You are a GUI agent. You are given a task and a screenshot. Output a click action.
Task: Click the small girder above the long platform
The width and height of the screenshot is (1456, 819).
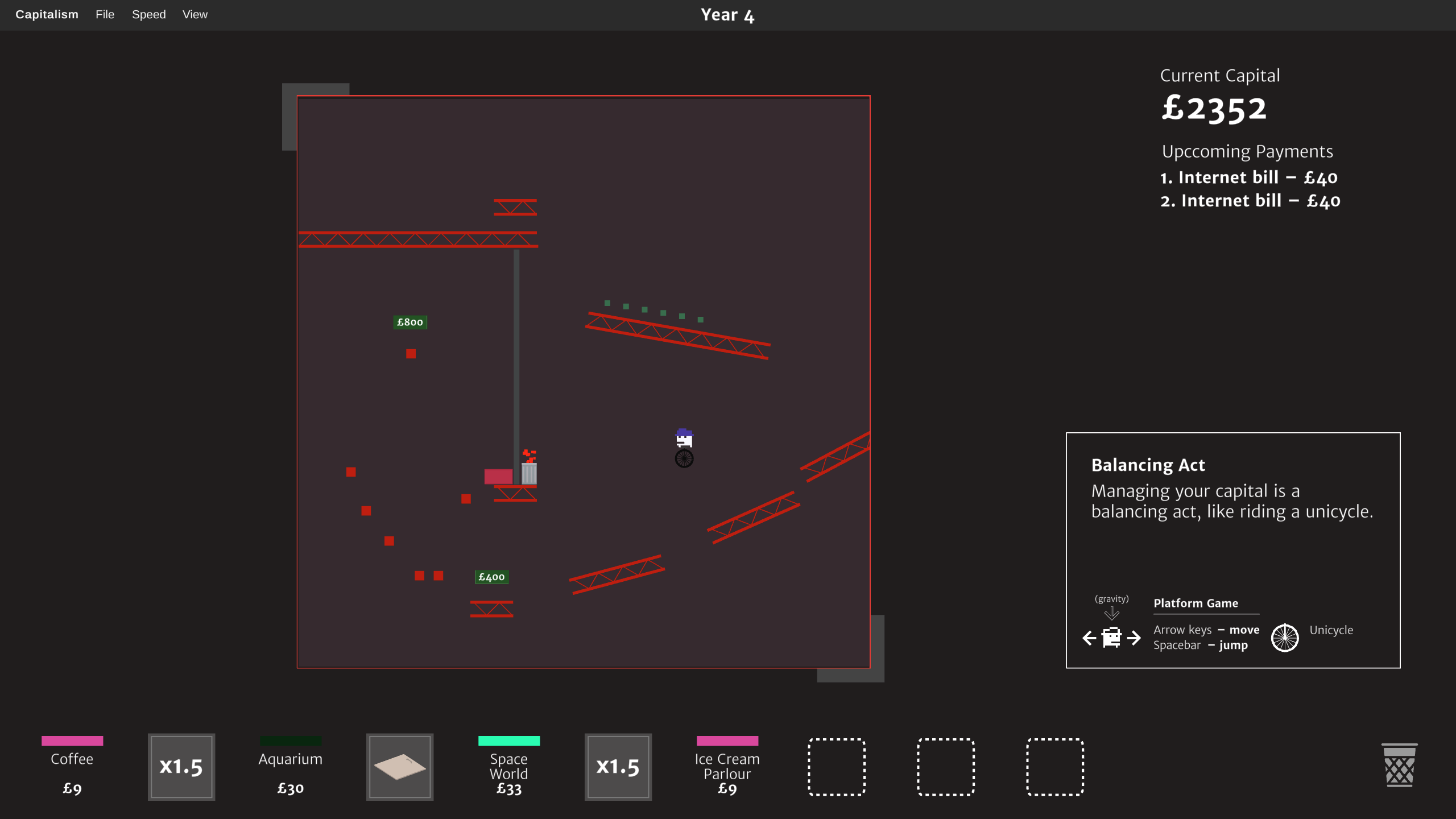pyautogui.click(x=515, y=208)
